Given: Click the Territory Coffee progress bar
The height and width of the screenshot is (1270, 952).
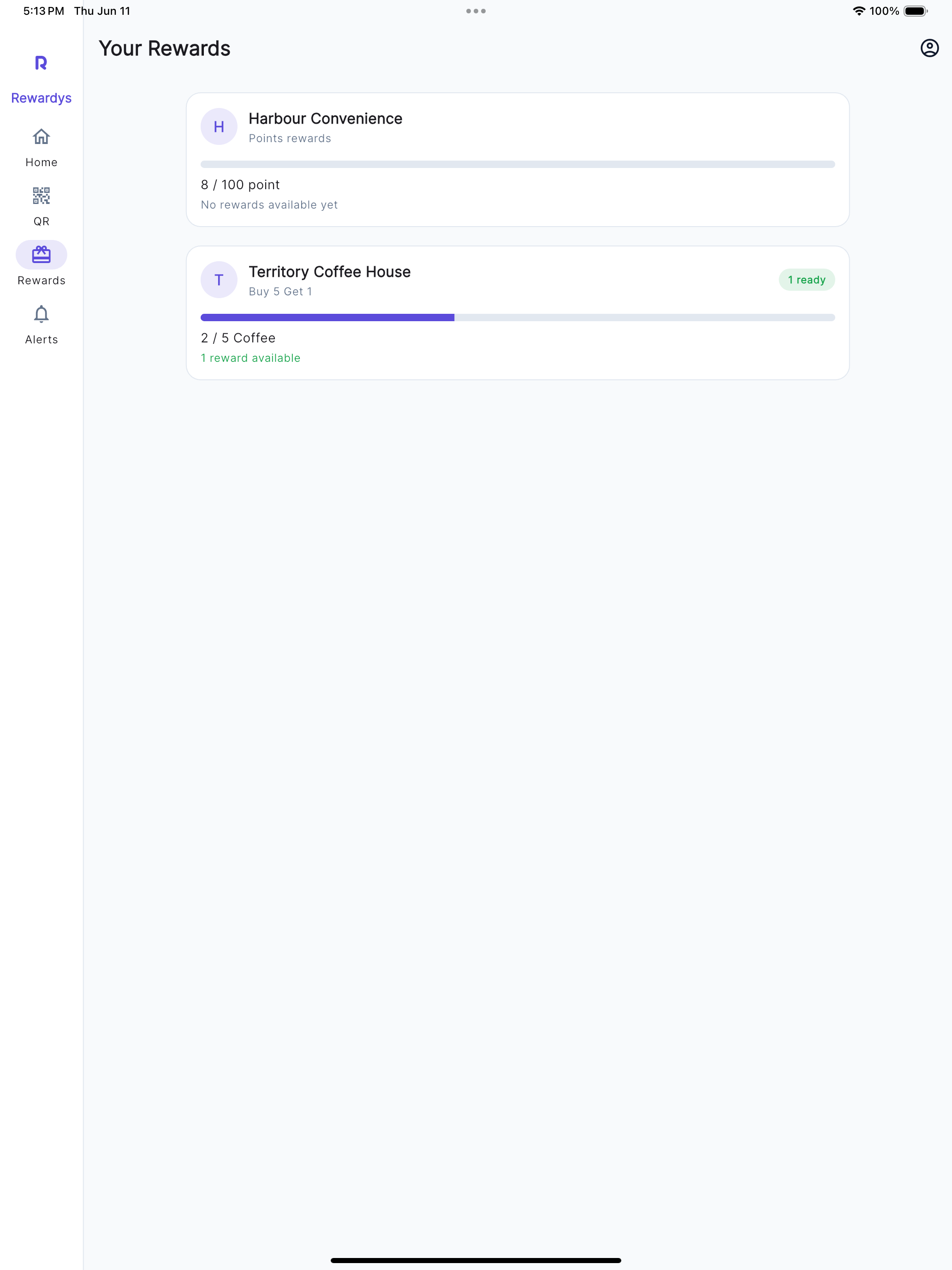Looking at the screenshot, I should click(x=518, y=317).
